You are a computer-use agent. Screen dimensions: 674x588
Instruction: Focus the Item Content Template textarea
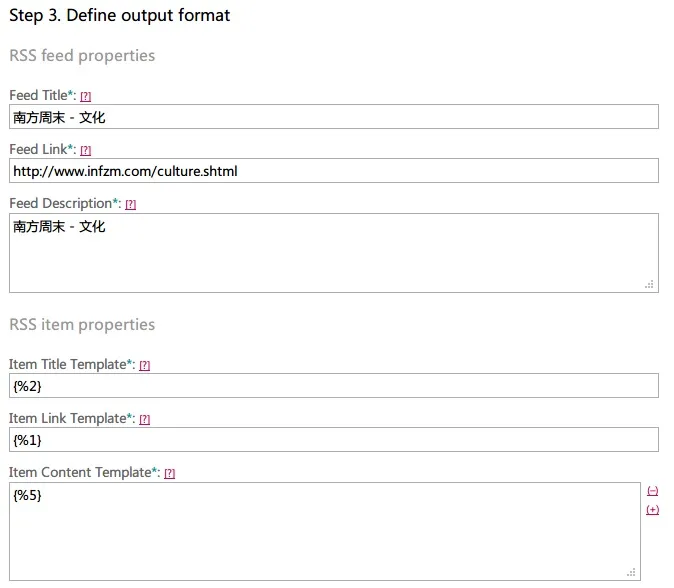coord(324,530)
